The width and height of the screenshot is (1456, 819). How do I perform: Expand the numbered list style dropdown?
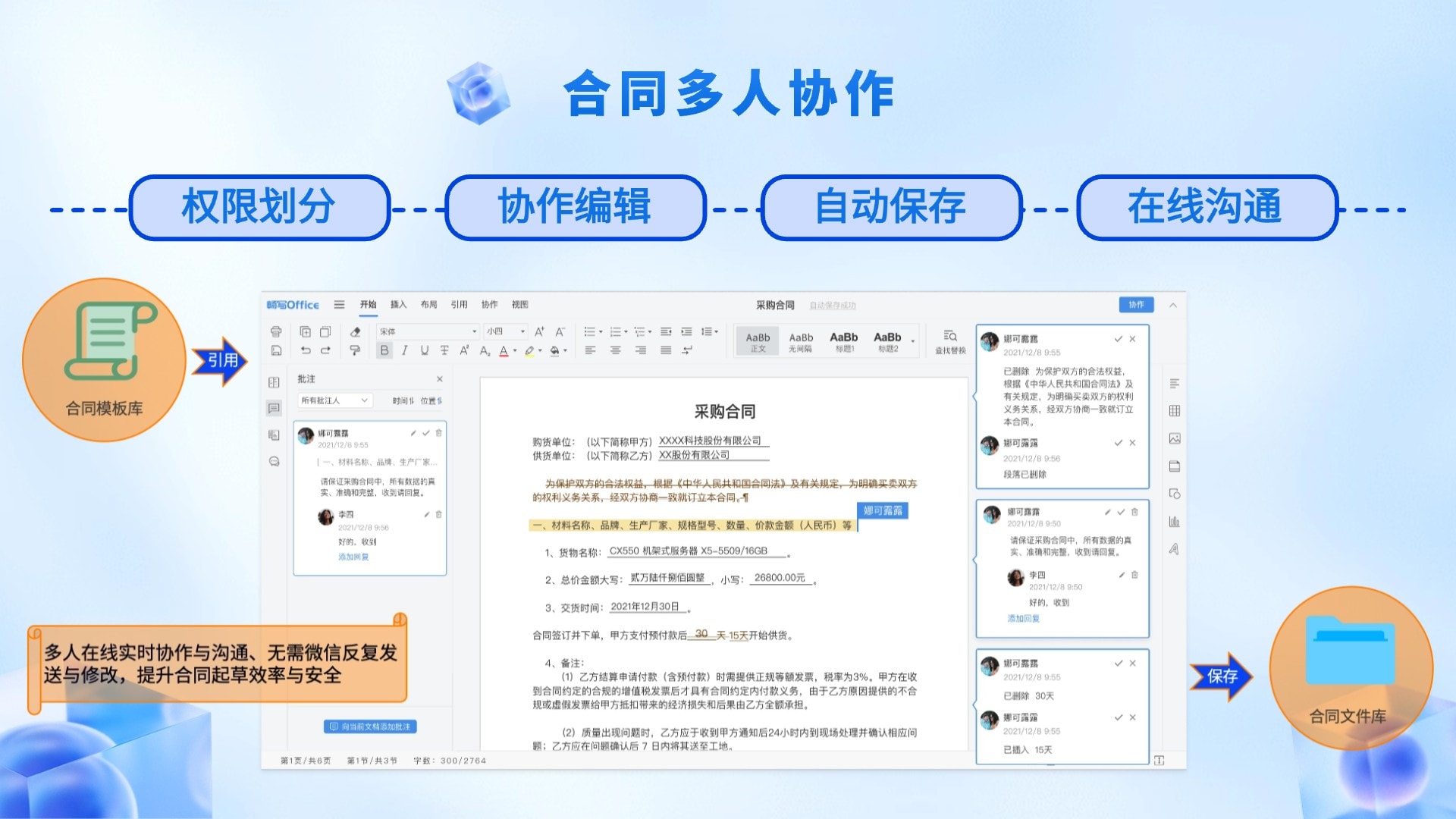pyautogui.click(x=626, y=332)
